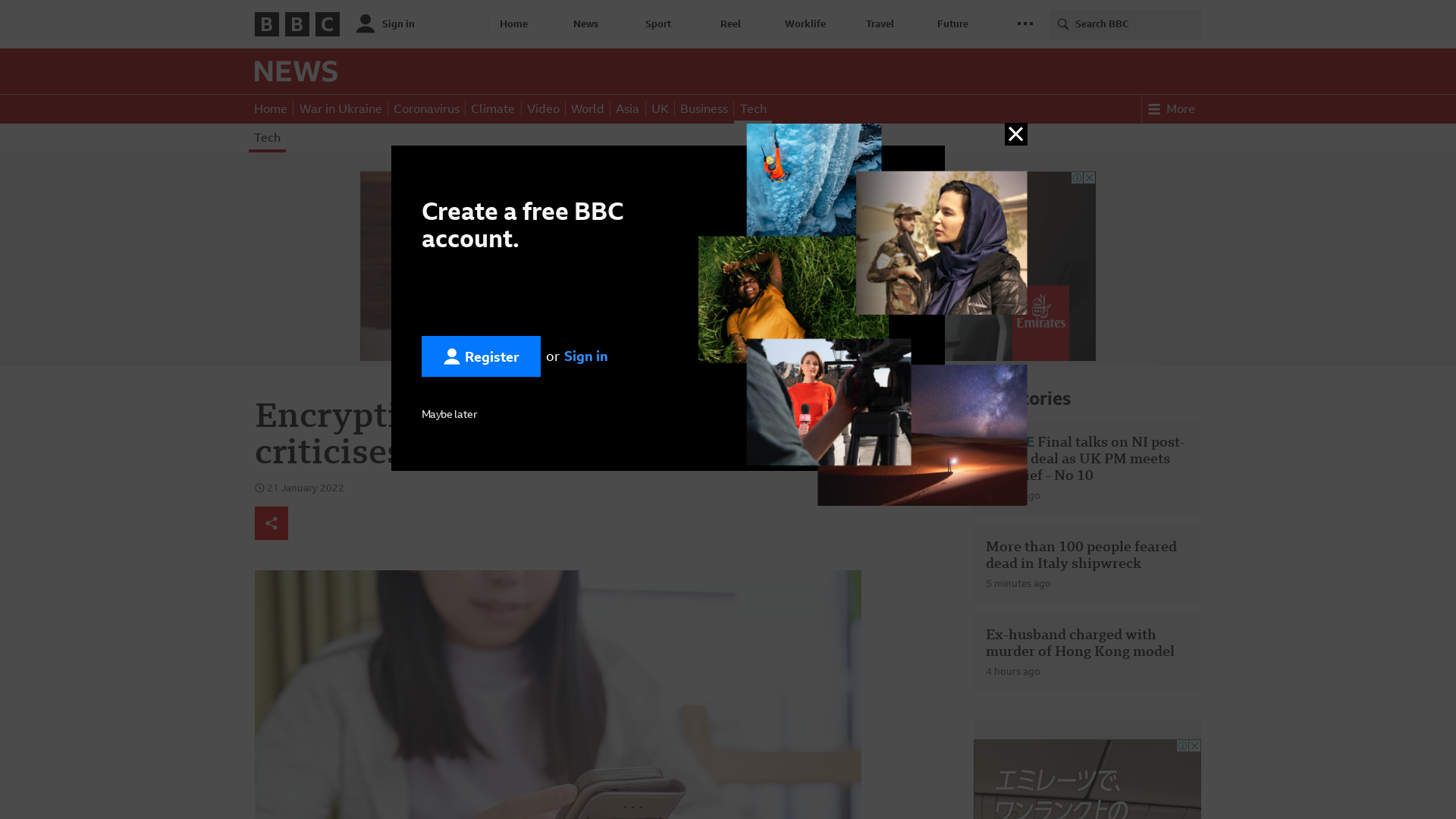Click the Sign in link in popup

click(586, 356)
